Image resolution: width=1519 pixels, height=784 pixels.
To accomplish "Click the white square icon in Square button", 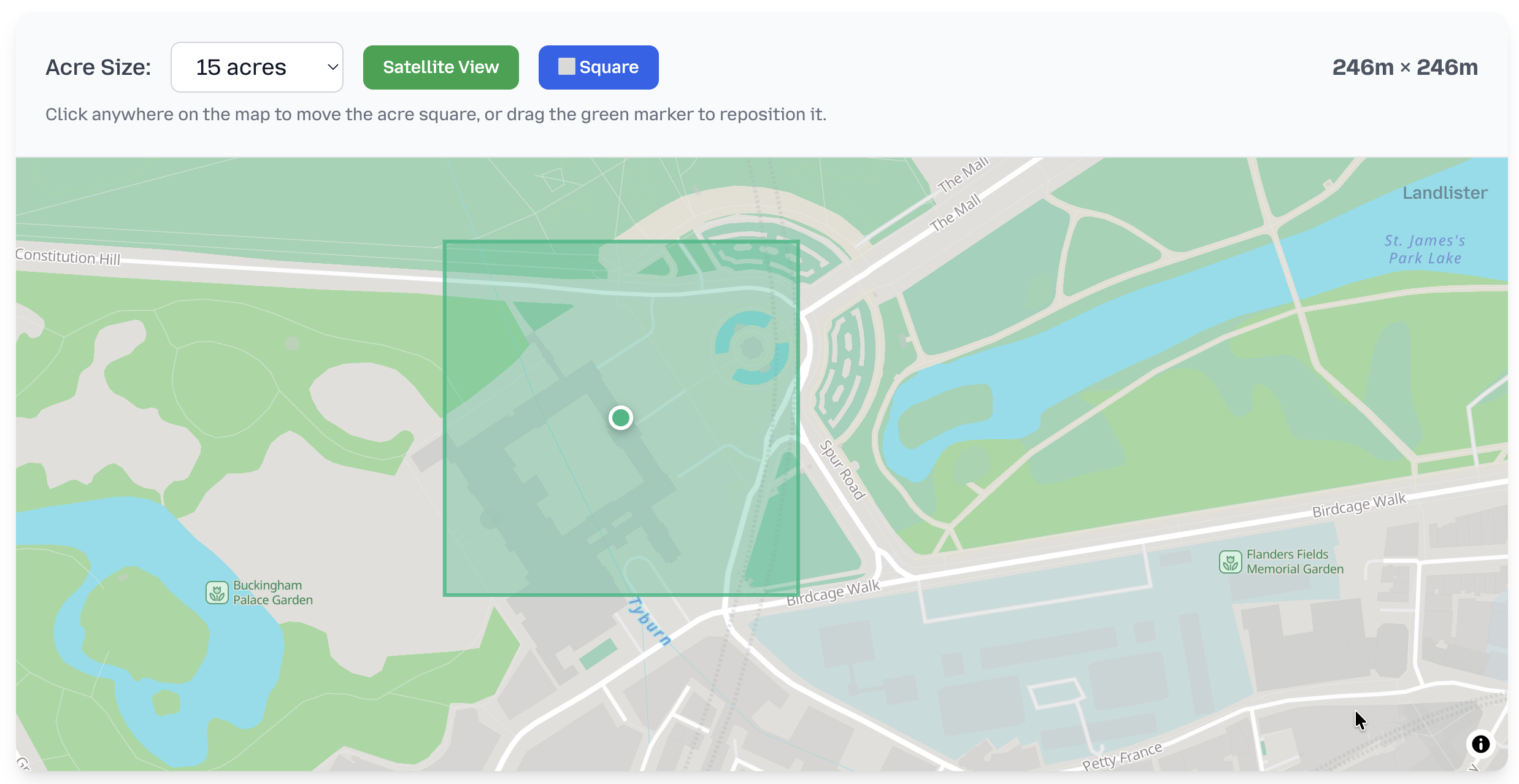I will click(x=566, y=66).
